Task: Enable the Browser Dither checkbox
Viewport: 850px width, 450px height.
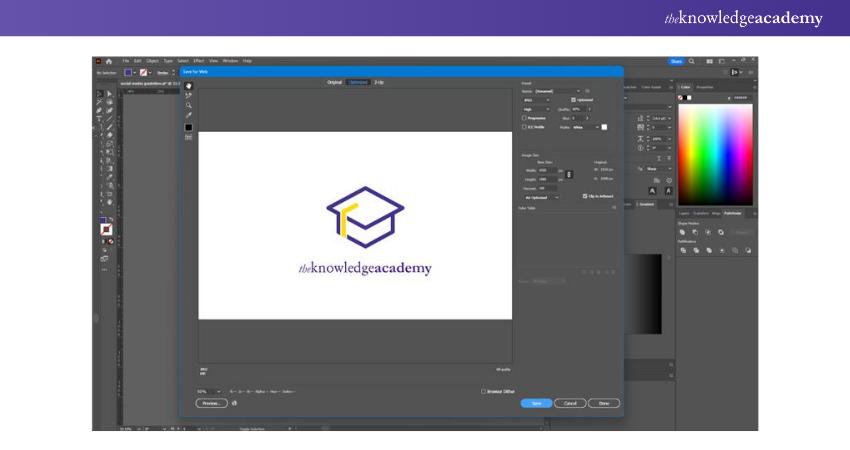Action: click(x=484, y=391)
